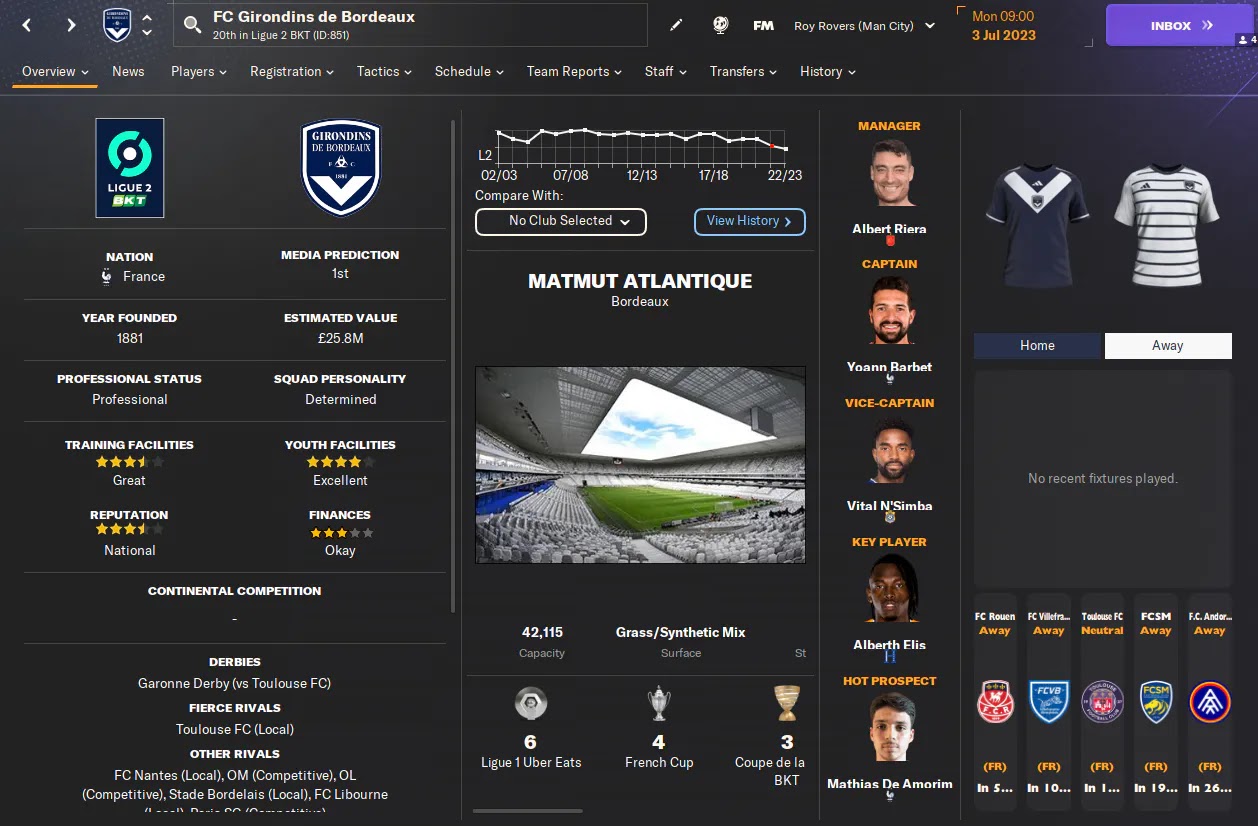The width and height of the screenshot is (1258, 826).
Task: Click the MATMUT ATLANTIQUE stadium name
Action: (640, 281)
